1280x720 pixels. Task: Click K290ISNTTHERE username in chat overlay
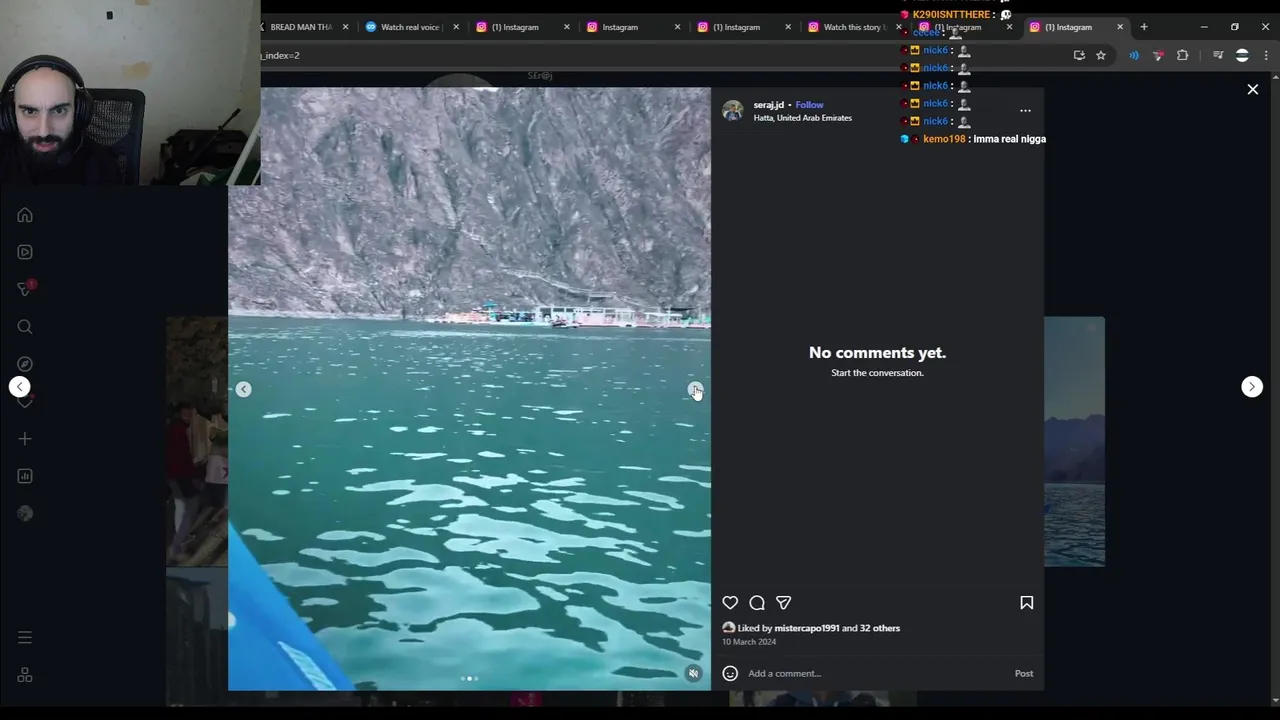click(951, 15)
